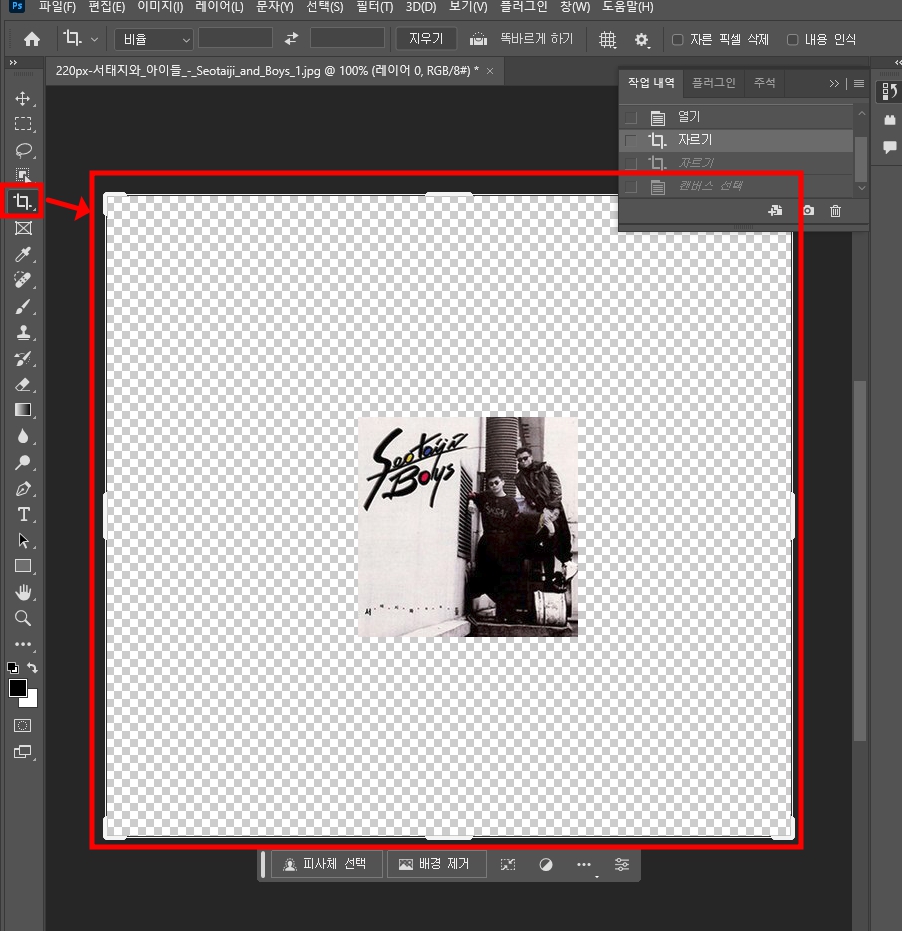Open the background color picker
The width and height of the screenshot is (902, 931).
[x=31, y=701]
